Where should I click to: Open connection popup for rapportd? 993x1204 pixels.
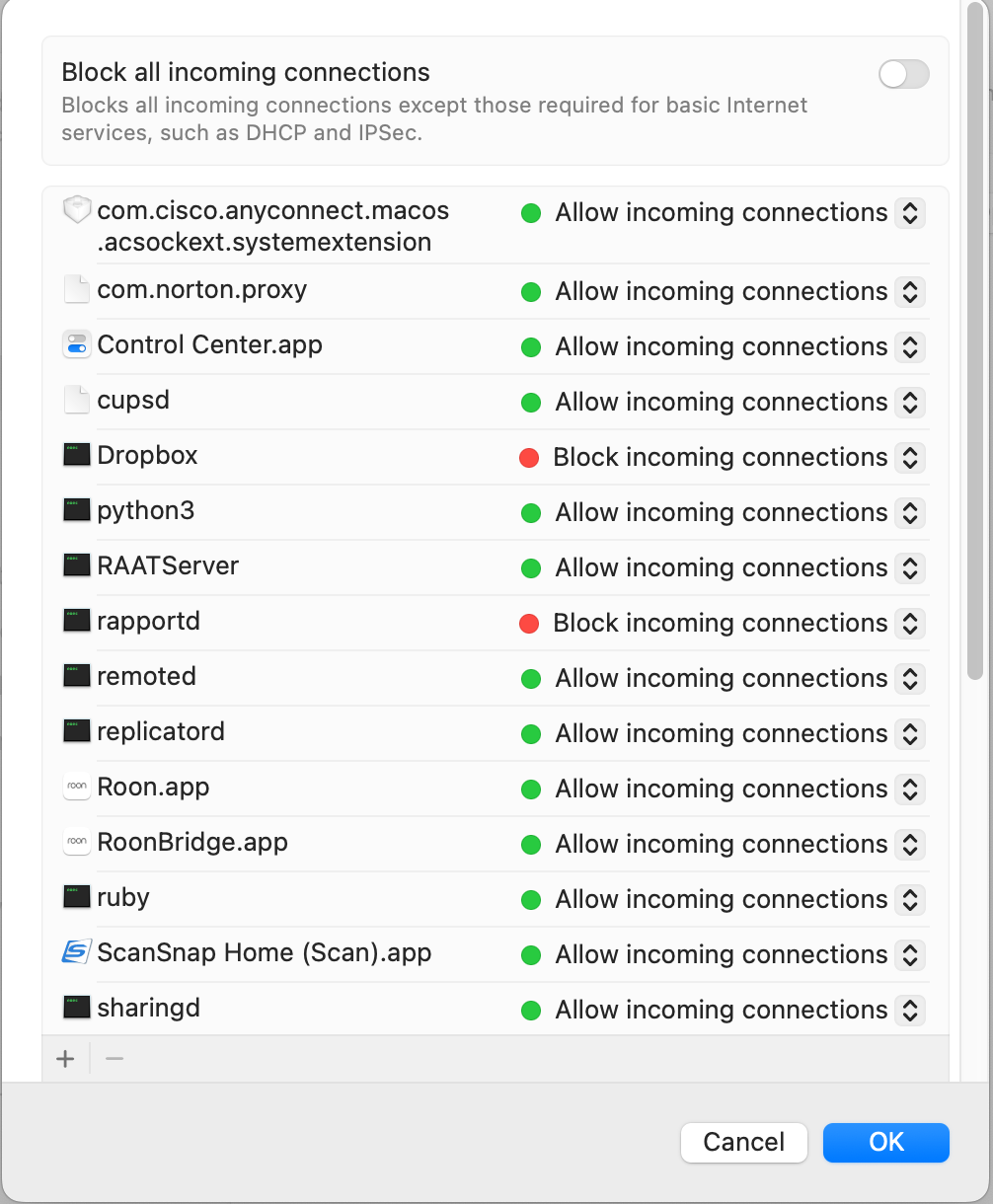(910, 623)
